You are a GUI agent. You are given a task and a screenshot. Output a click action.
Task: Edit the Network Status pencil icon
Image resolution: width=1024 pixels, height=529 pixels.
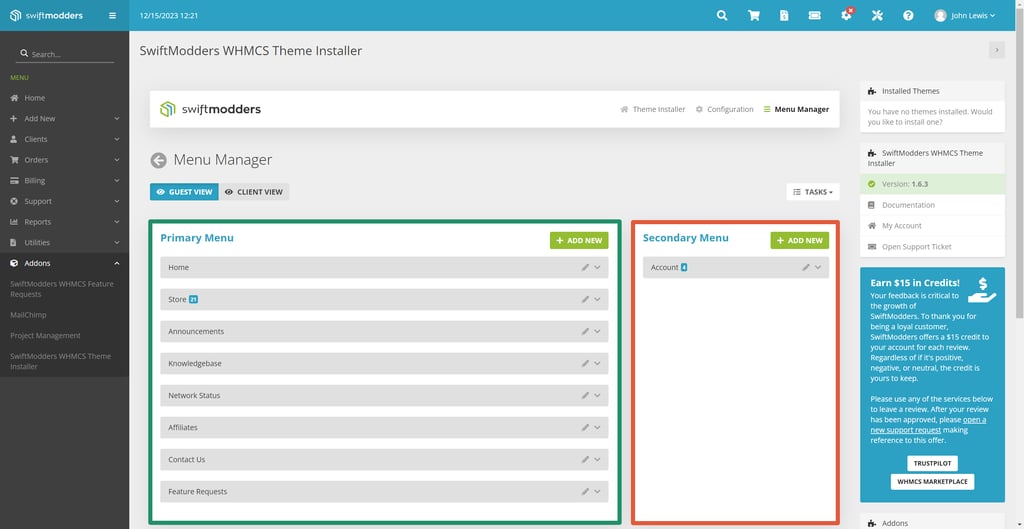[585, 395]
